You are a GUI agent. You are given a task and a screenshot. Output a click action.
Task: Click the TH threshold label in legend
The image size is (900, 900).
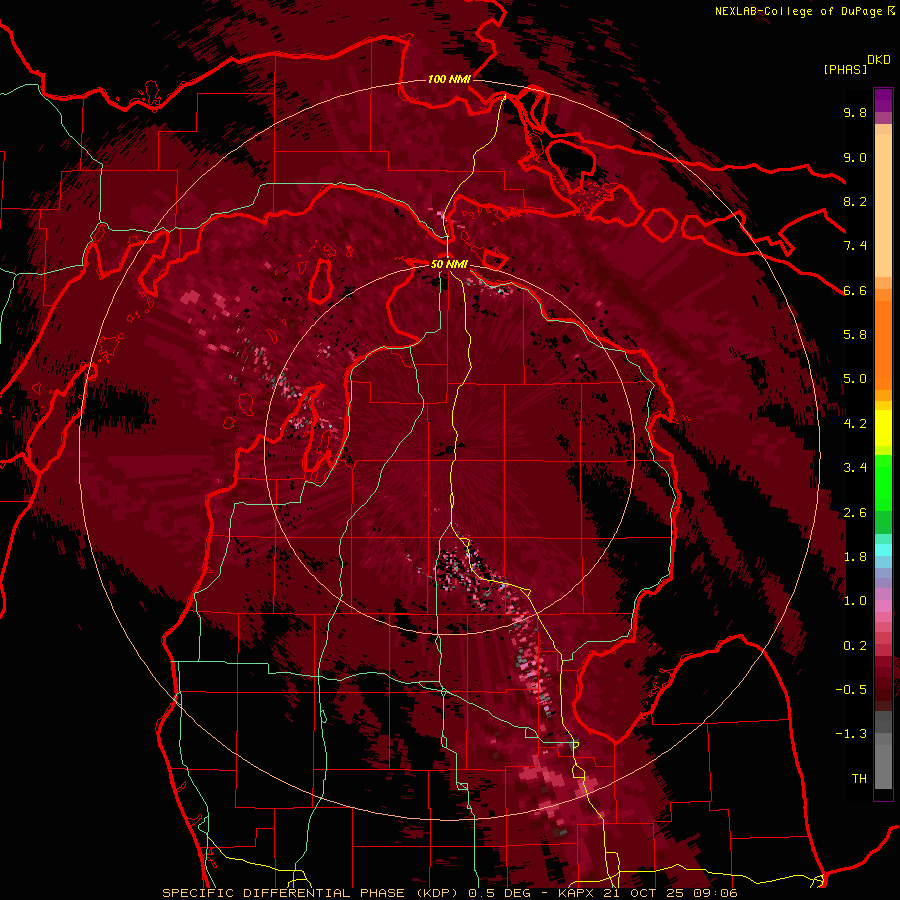click(x=859, y=779)
